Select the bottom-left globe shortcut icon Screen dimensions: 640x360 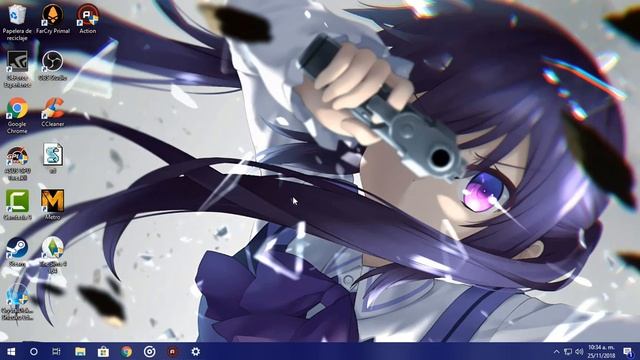17,302
